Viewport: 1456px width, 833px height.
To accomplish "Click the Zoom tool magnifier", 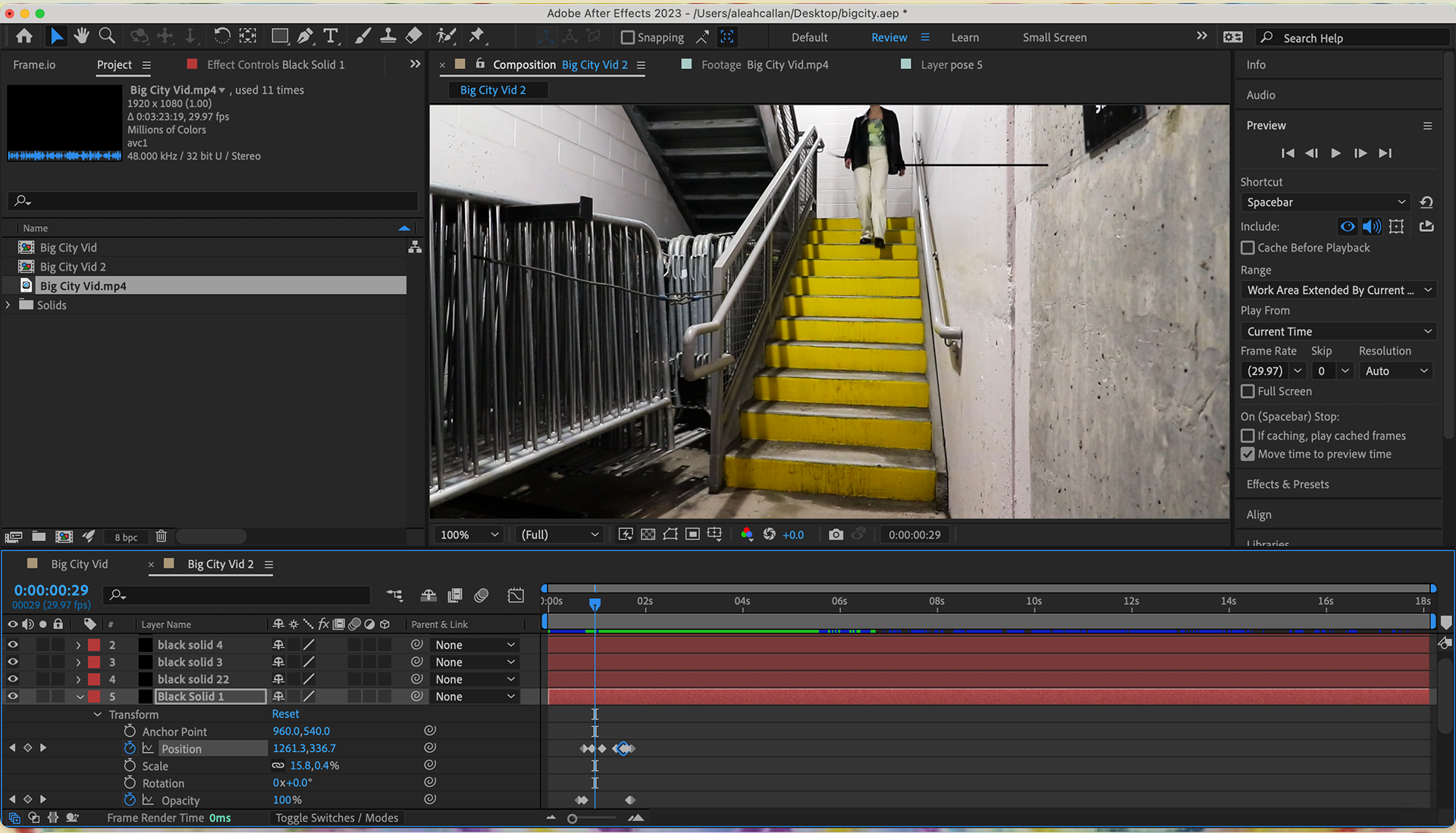I will point(107,36).
